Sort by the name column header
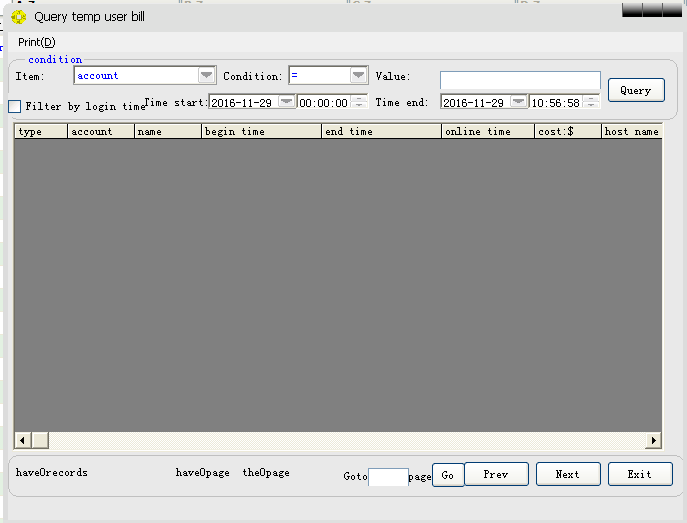The width and height of the screenshot is (687, 523). [168, 131]
